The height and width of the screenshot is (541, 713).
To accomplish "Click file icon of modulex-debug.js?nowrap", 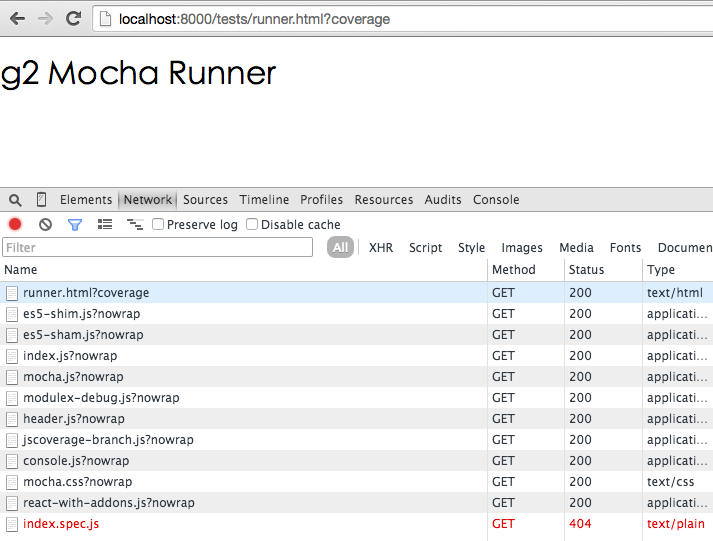I will click(12, 398).
